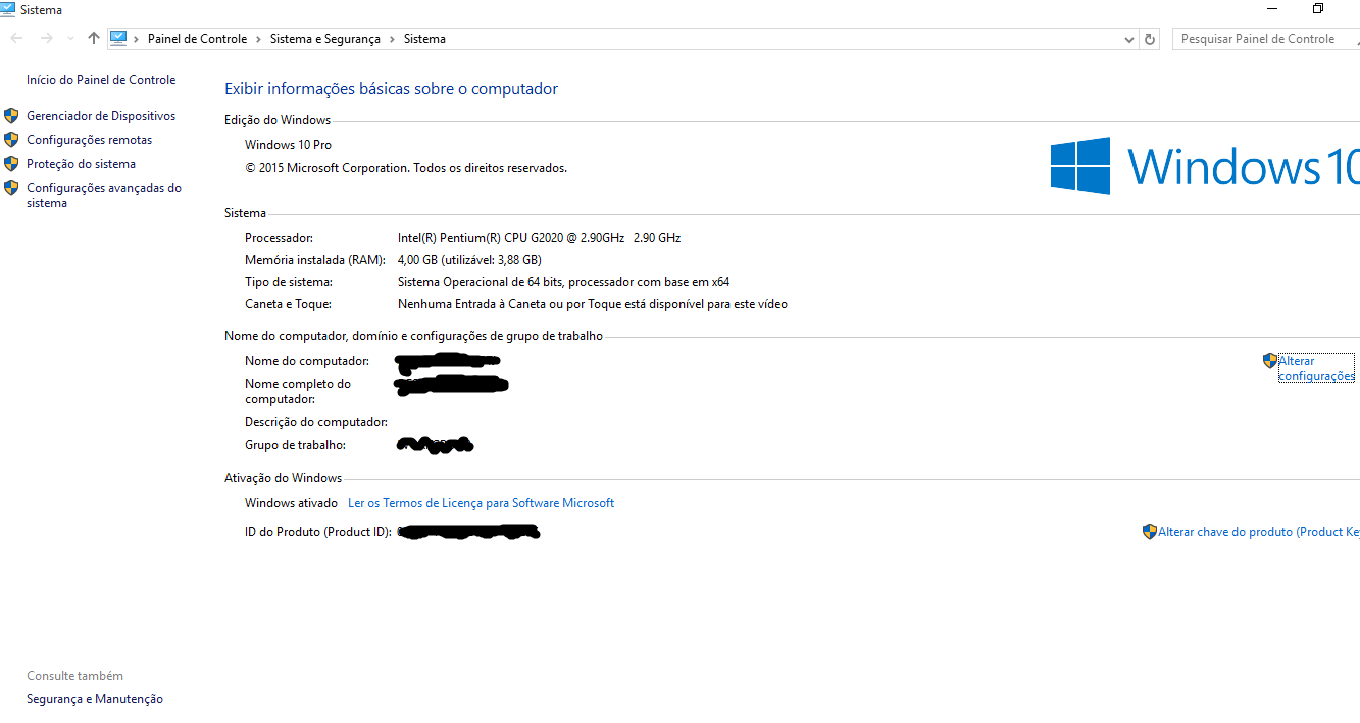Image resolution: width=1360 pixels, height=723 pixels.
Task: Click shield icon beside Alterar chave do produto
Action: pyautogui.click(x=1150, y=532)
